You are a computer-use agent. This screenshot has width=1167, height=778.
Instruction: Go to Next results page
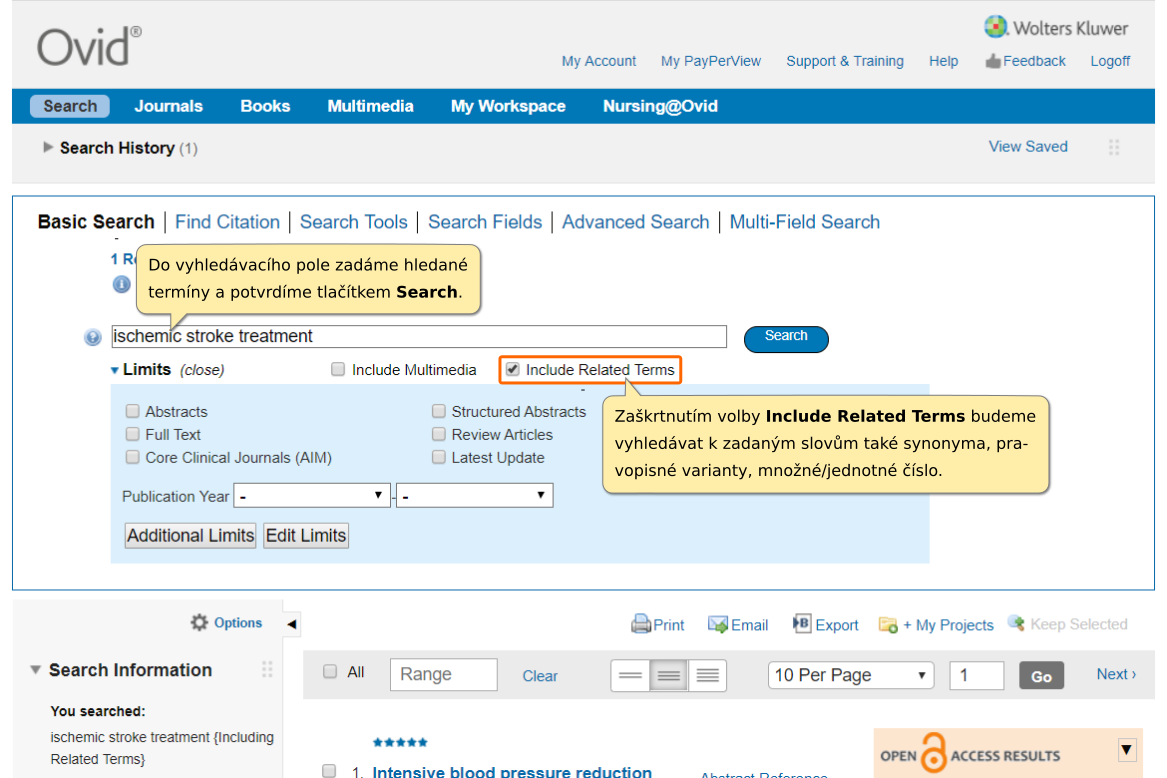click(1116, 674)
